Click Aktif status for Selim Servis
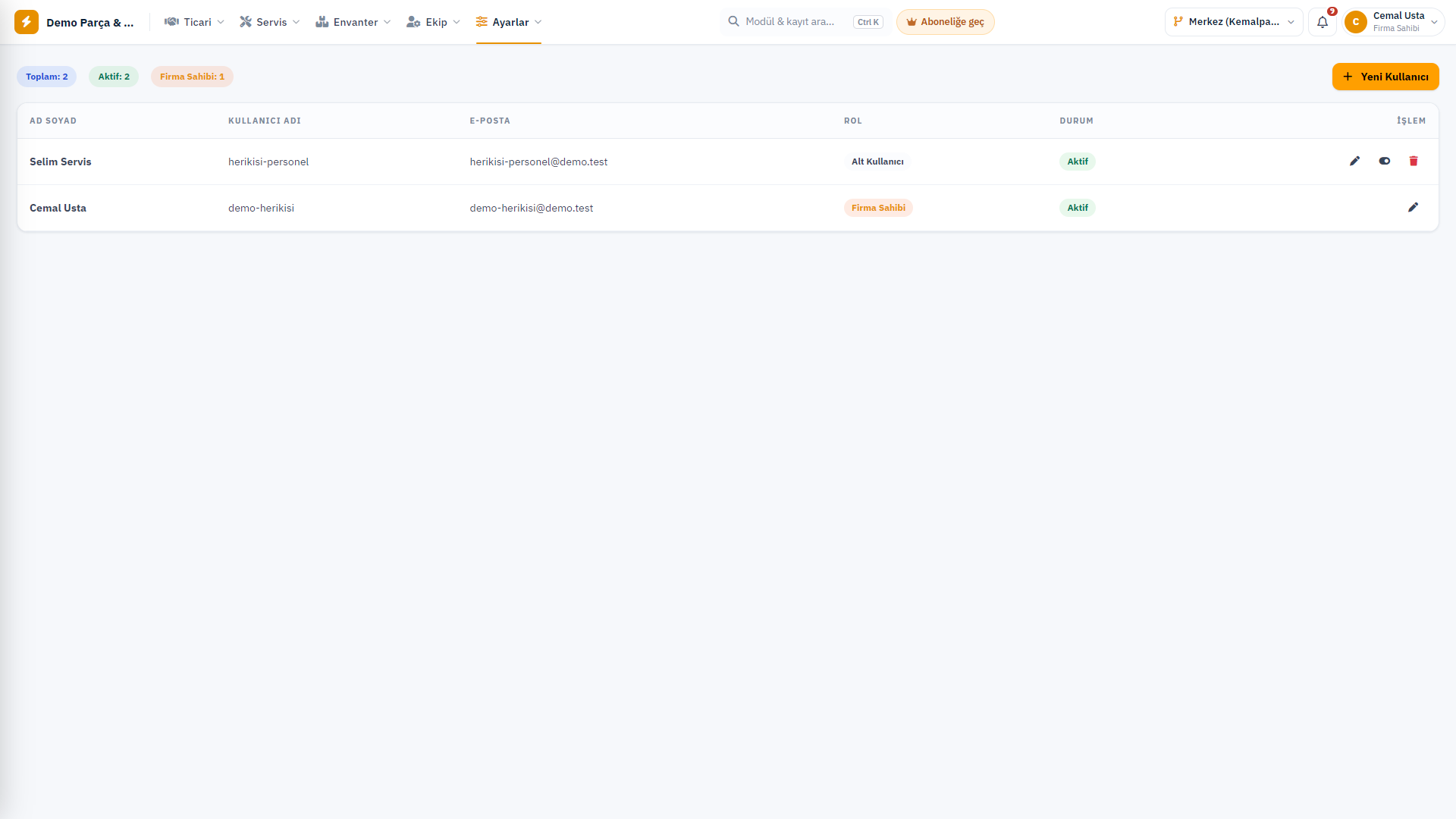Viewport: 1456px width, 819px height. click(x=1078, y=162)
